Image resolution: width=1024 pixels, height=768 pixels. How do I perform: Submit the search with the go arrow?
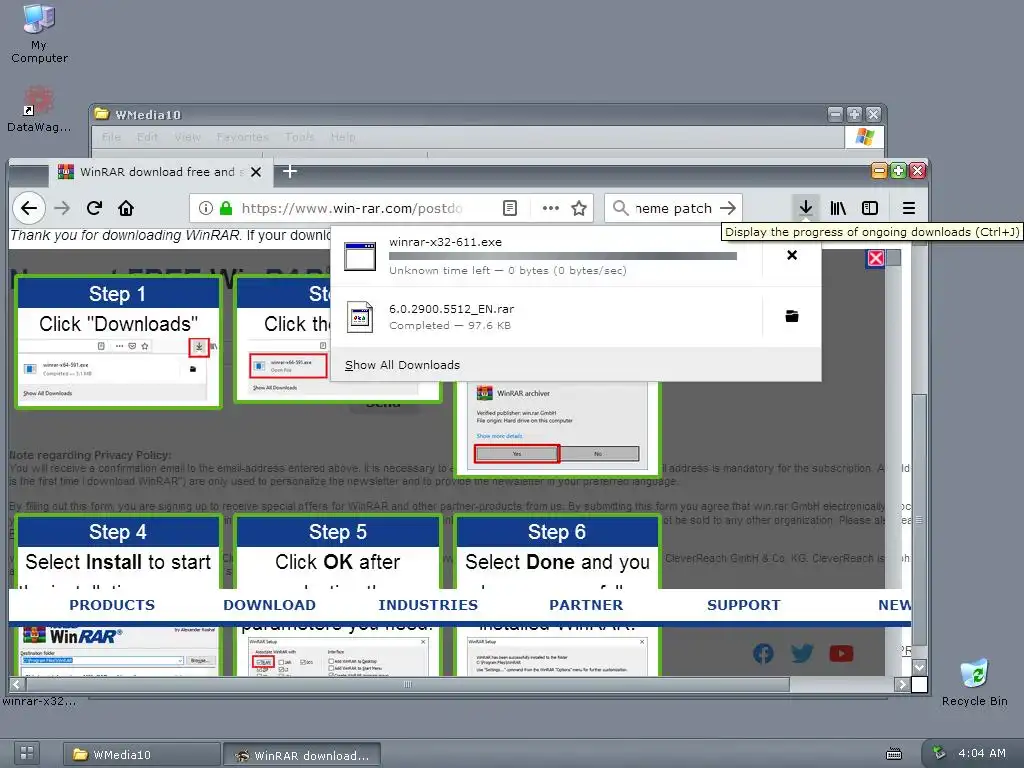(728, 208)
